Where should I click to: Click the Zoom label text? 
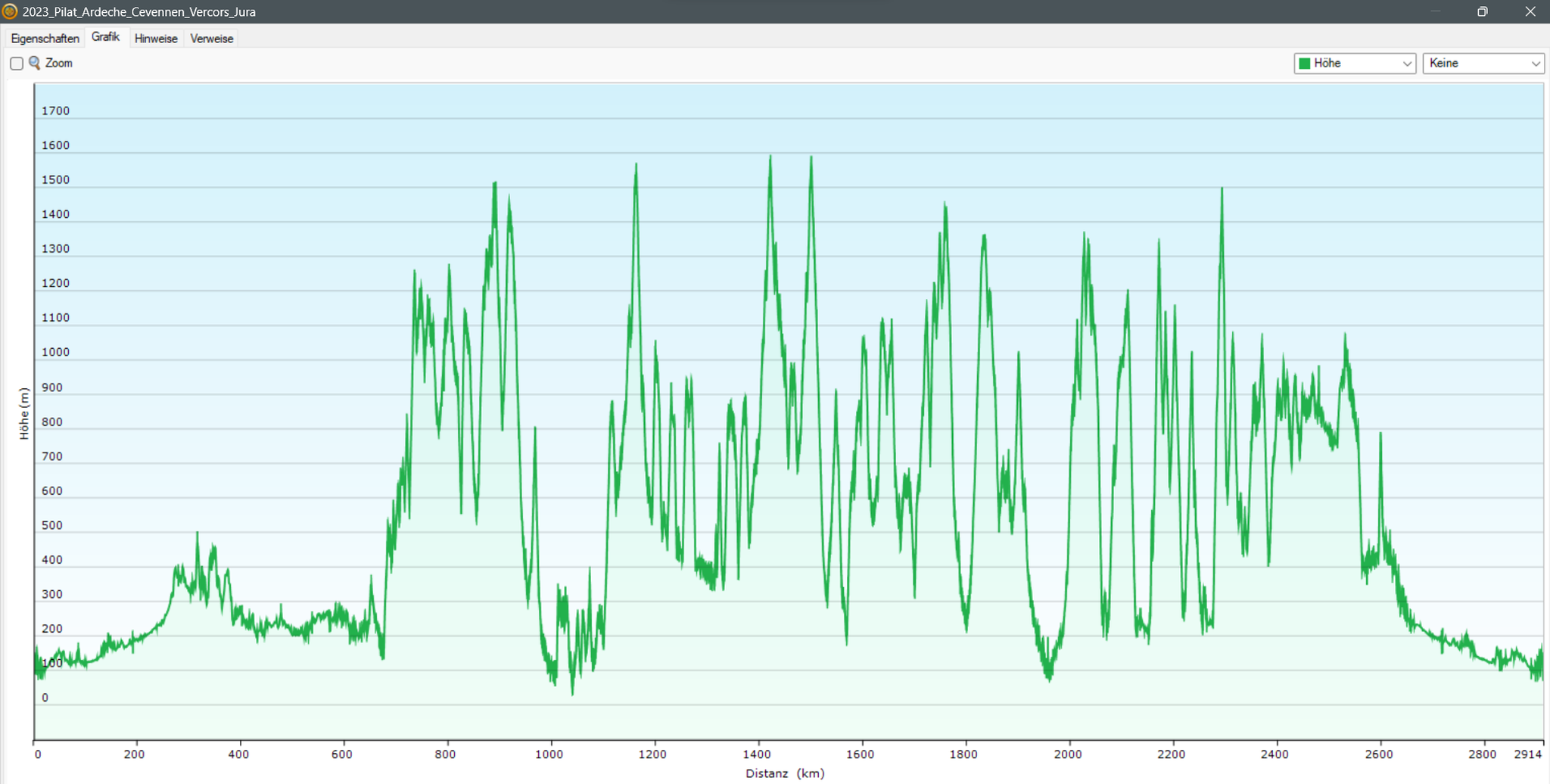pyautogui.click(x=60, y=64)
